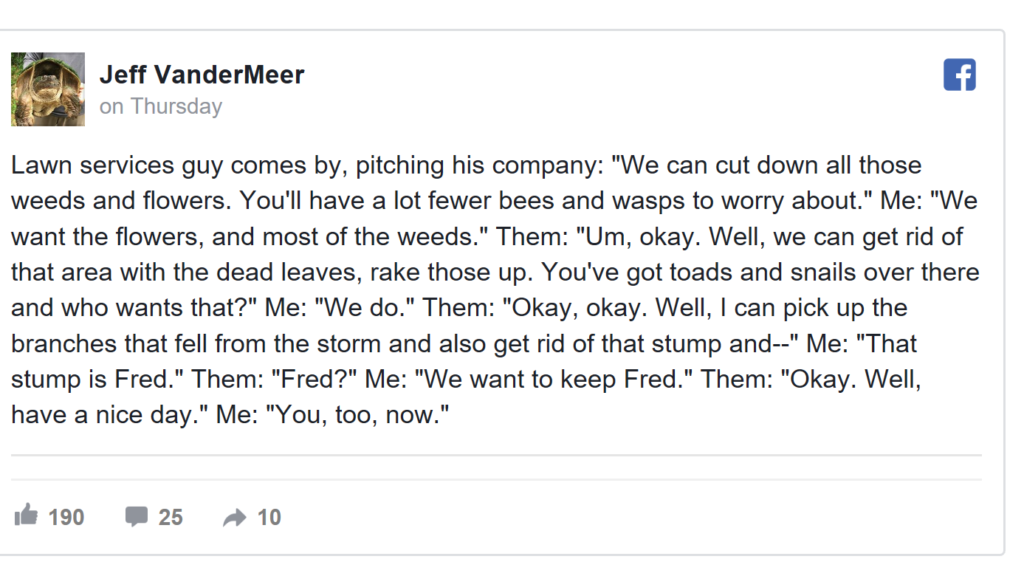Screen dimensions: 1024x576
Task: Click the line starting 'weeds and flowers'
Action: tap(494, 200)
